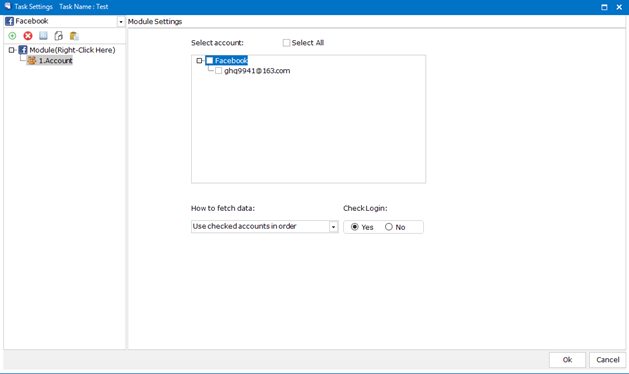This screenshot has width=629, height=374.
Task: Select No for Check Login
Action: [389, 227]
